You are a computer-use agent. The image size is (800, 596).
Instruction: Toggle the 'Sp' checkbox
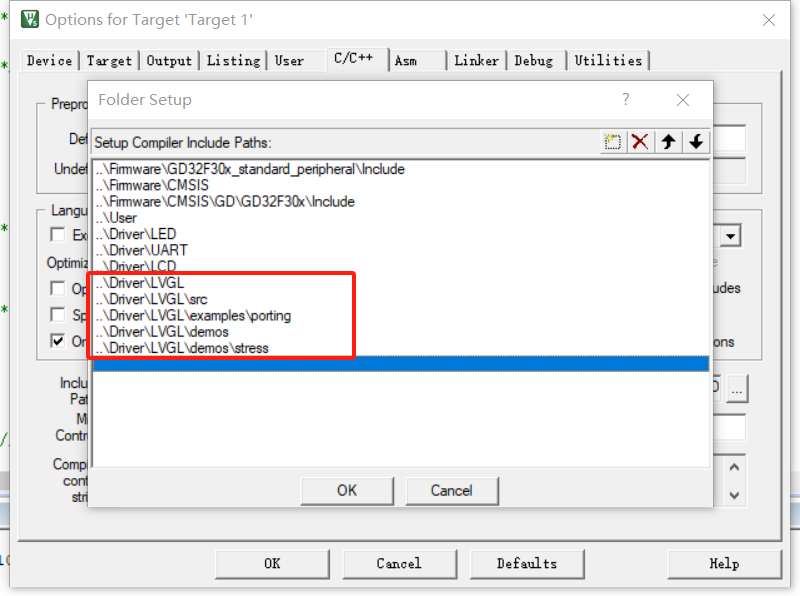click(x=58, y=314)
